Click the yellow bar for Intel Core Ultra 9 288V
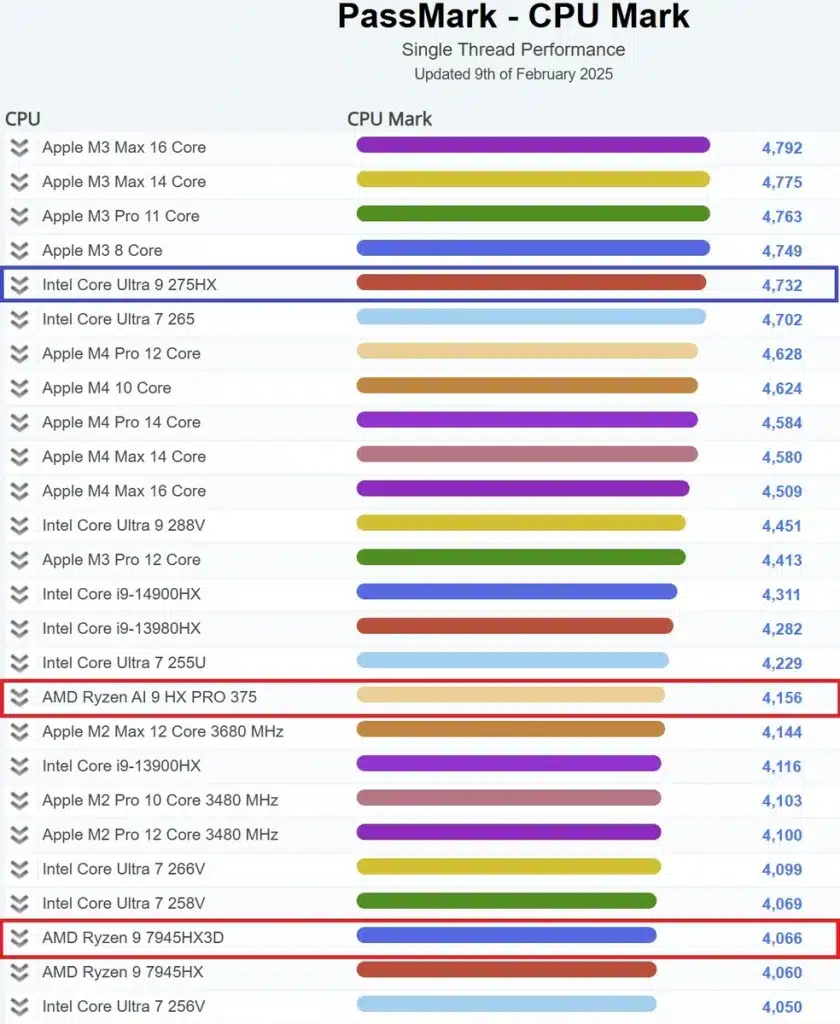This screenshot has width=840, height=1024. [521, 523]
